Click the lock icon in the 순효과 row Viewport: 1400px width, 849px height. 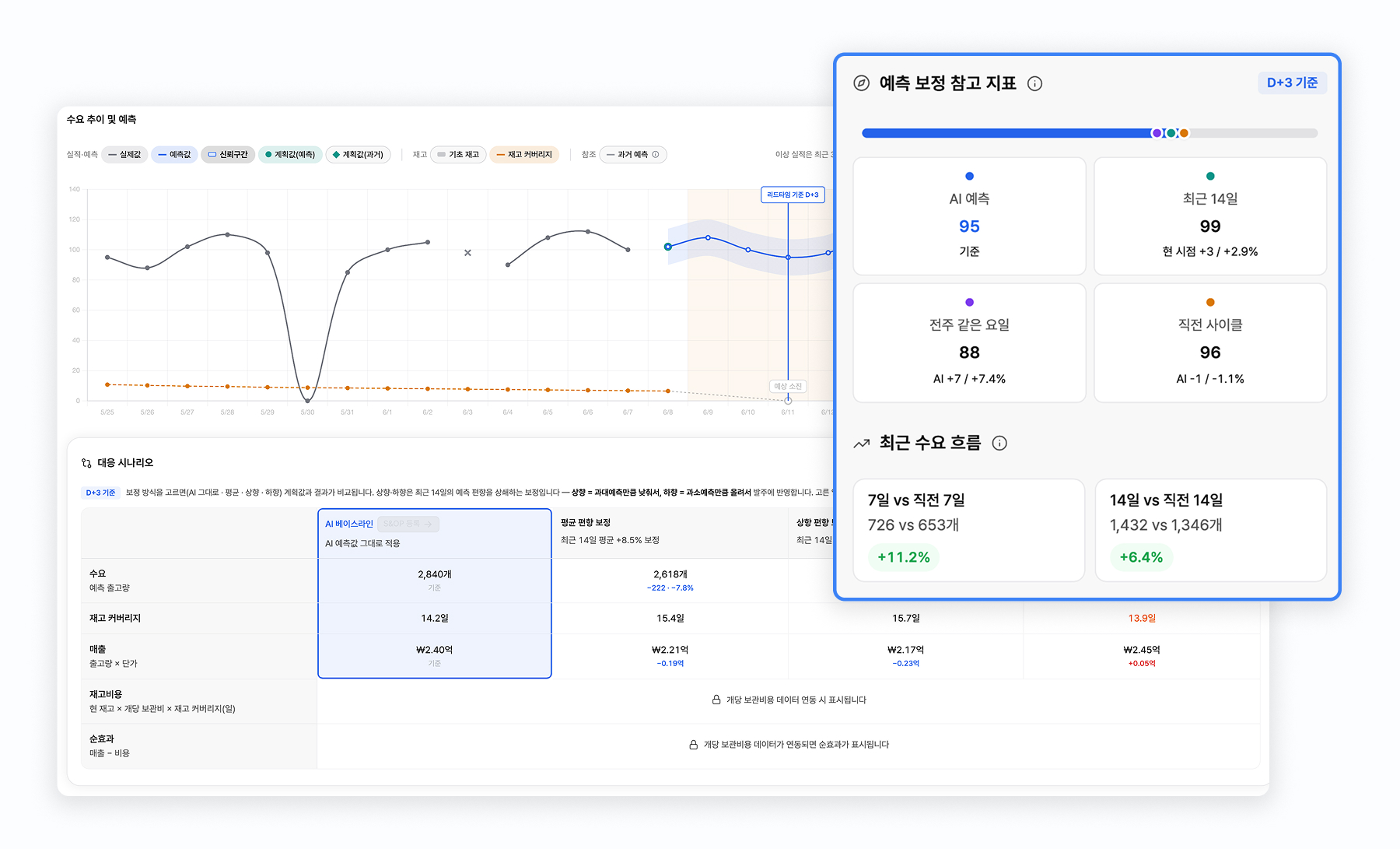click(x=693, y=745)
